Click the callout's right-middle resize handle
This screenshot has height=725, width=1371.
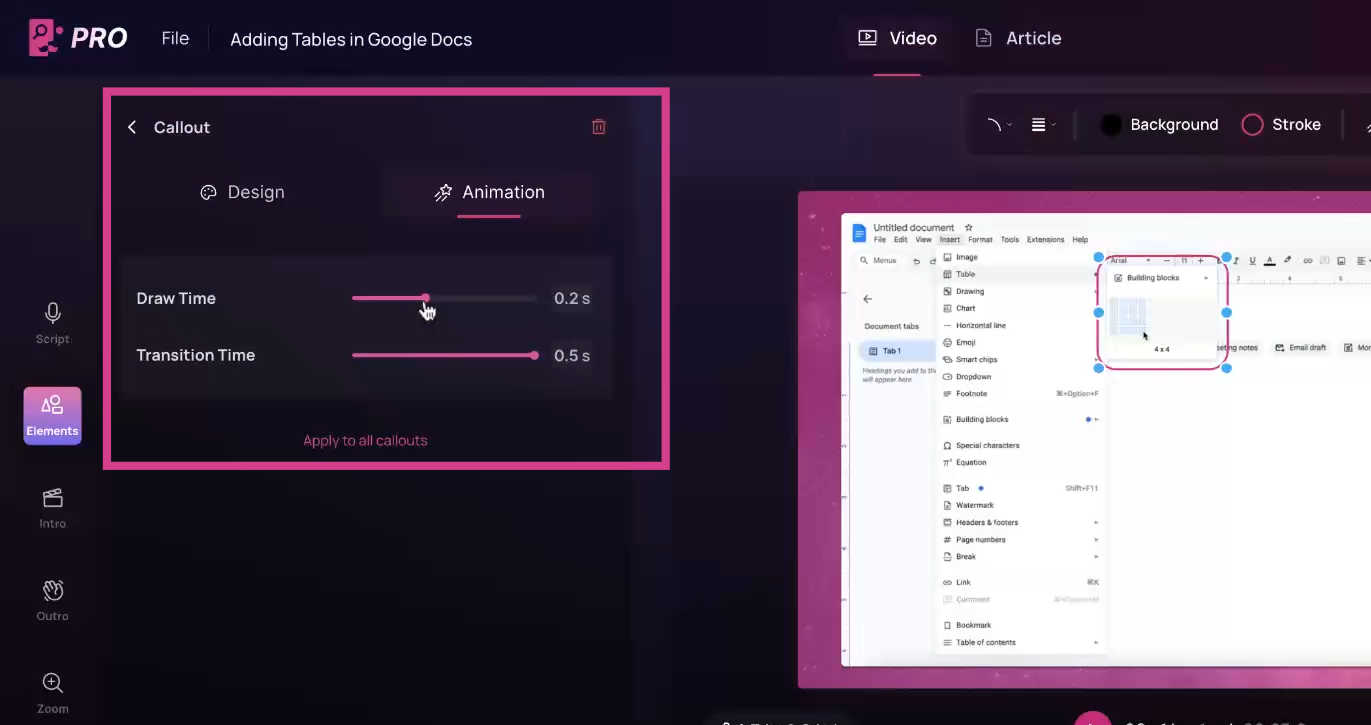pyautogui.click(x=1227, y=313)
